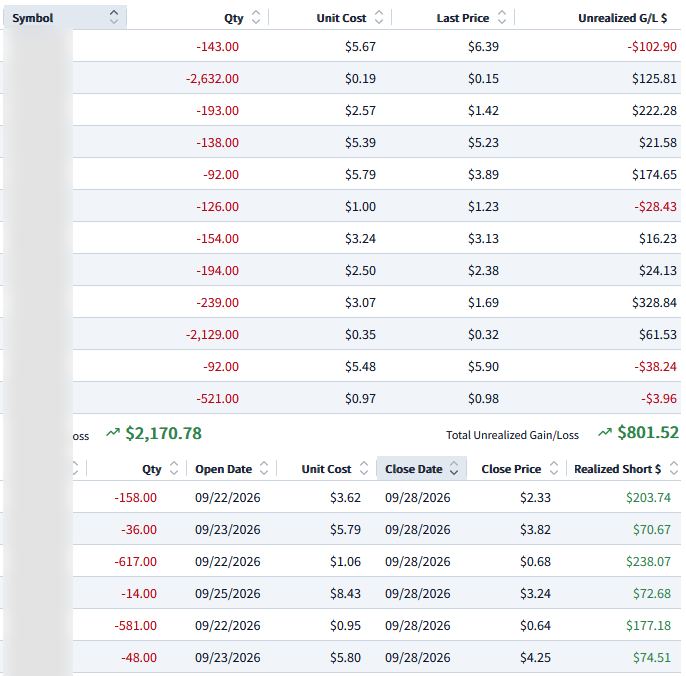Select realized value $203.74
This screenshot has height=676, width=686.
(x=648, y=497)
